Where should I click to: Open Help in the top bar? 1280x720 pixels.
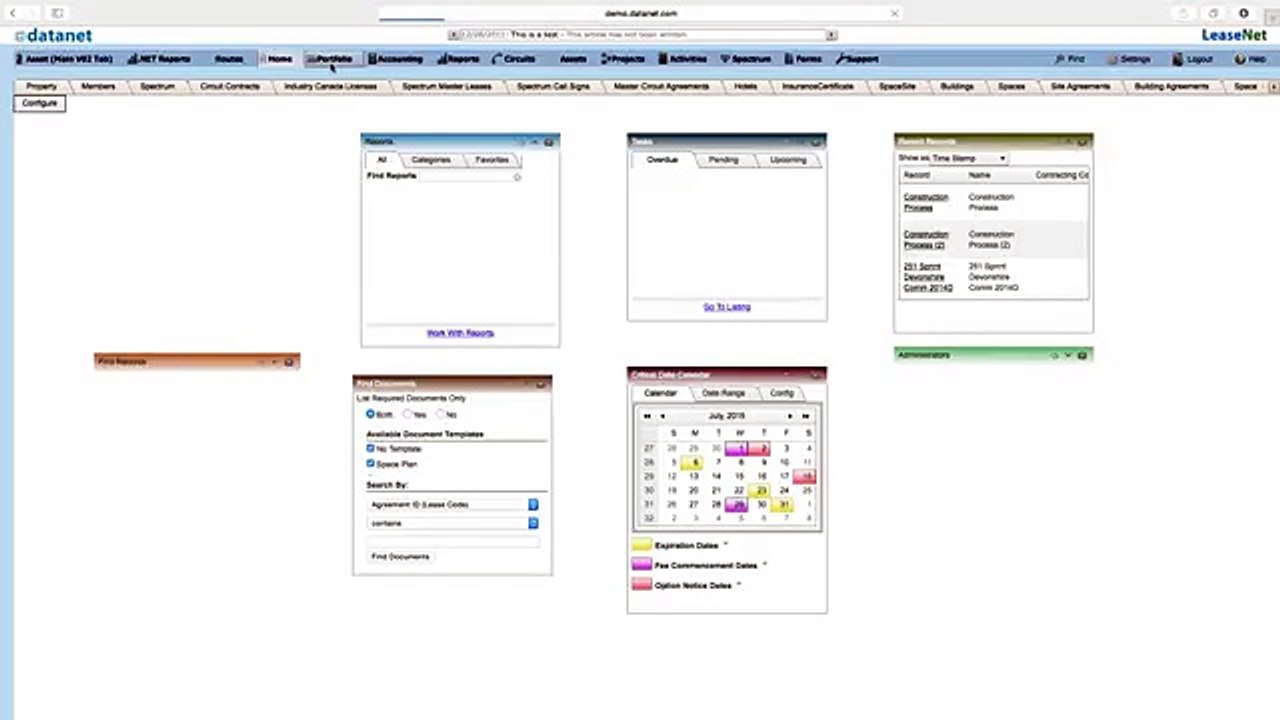click(1250, 59)
